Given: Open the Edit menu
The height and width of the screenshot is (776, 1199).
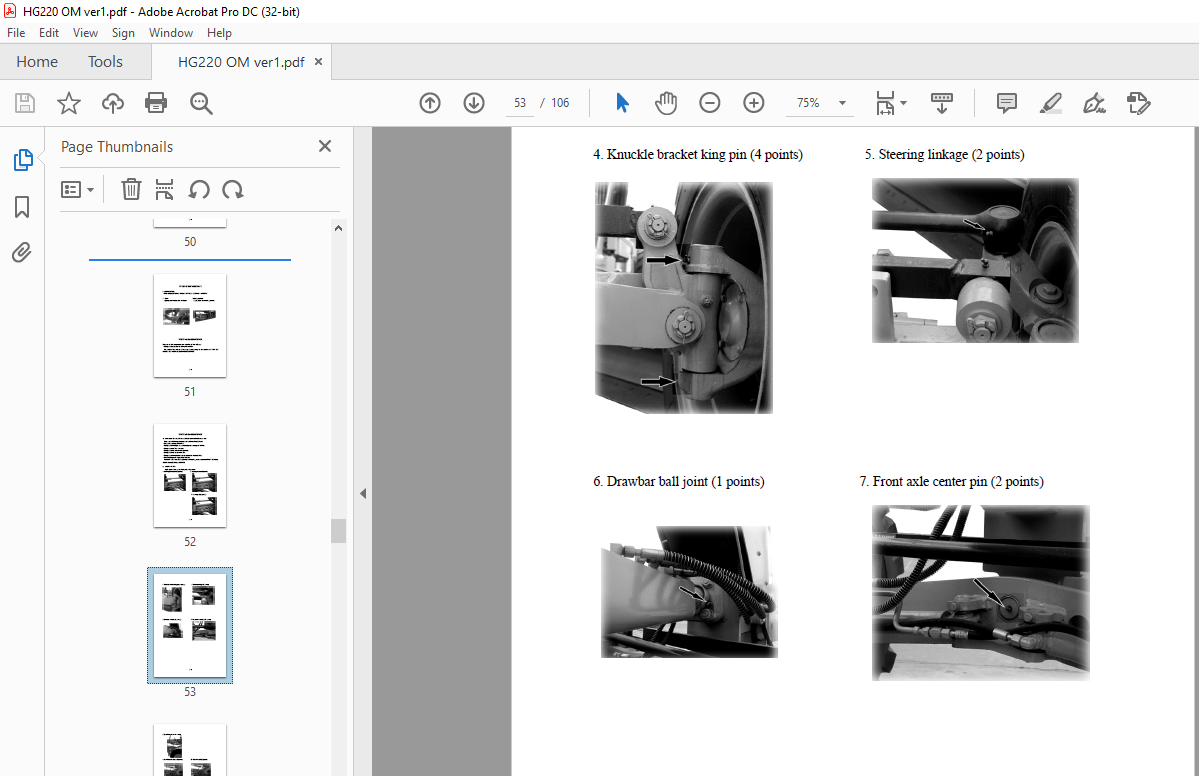Looking at the screenshot, I should tap(49, 33).
